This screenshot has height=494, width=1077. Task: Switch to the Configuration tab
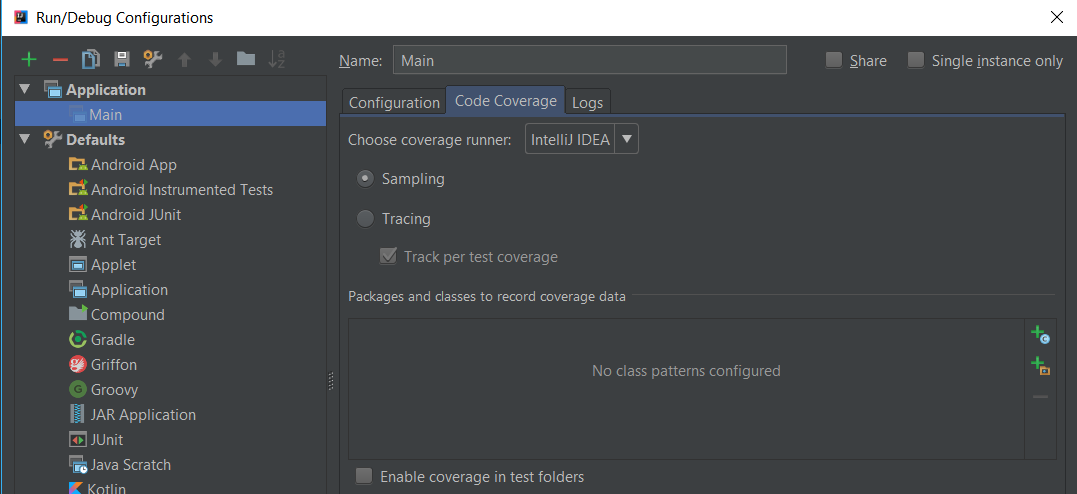[x=394, y=102]
